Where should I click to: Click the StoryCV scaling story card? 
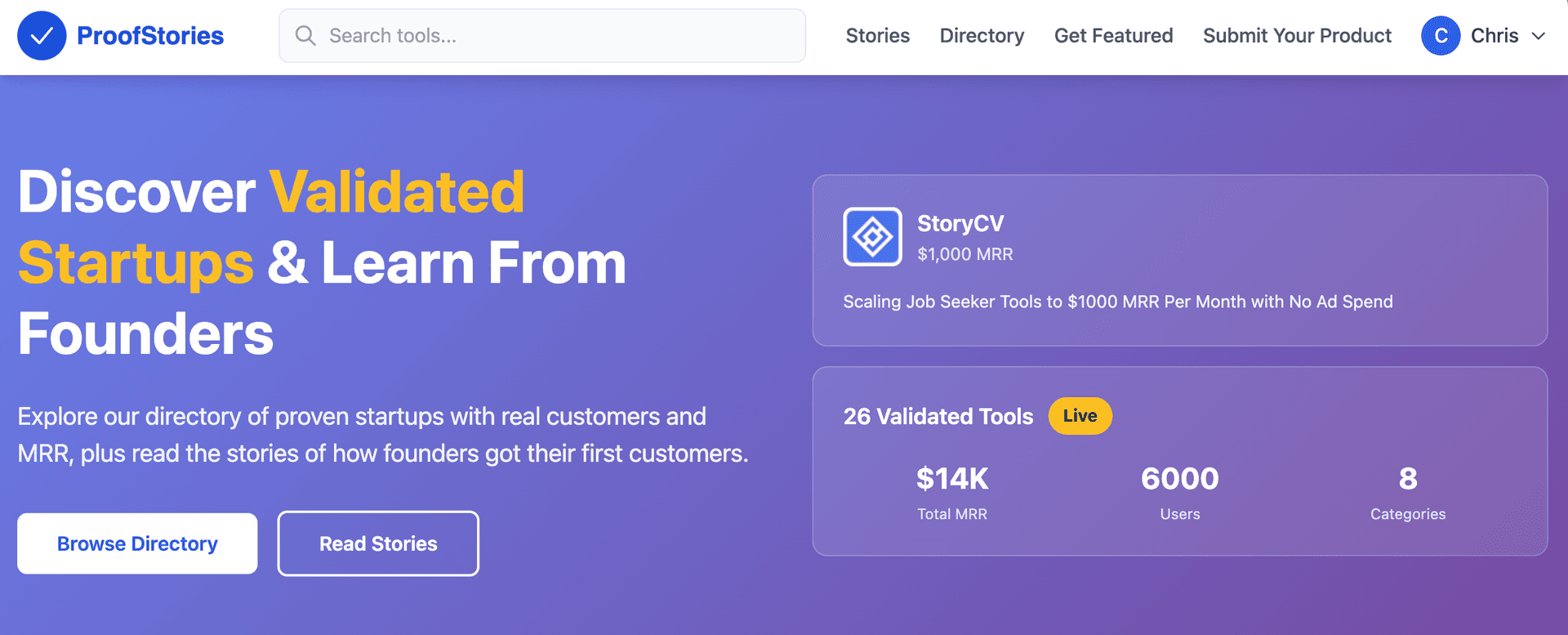click(x=1179, y=260)
